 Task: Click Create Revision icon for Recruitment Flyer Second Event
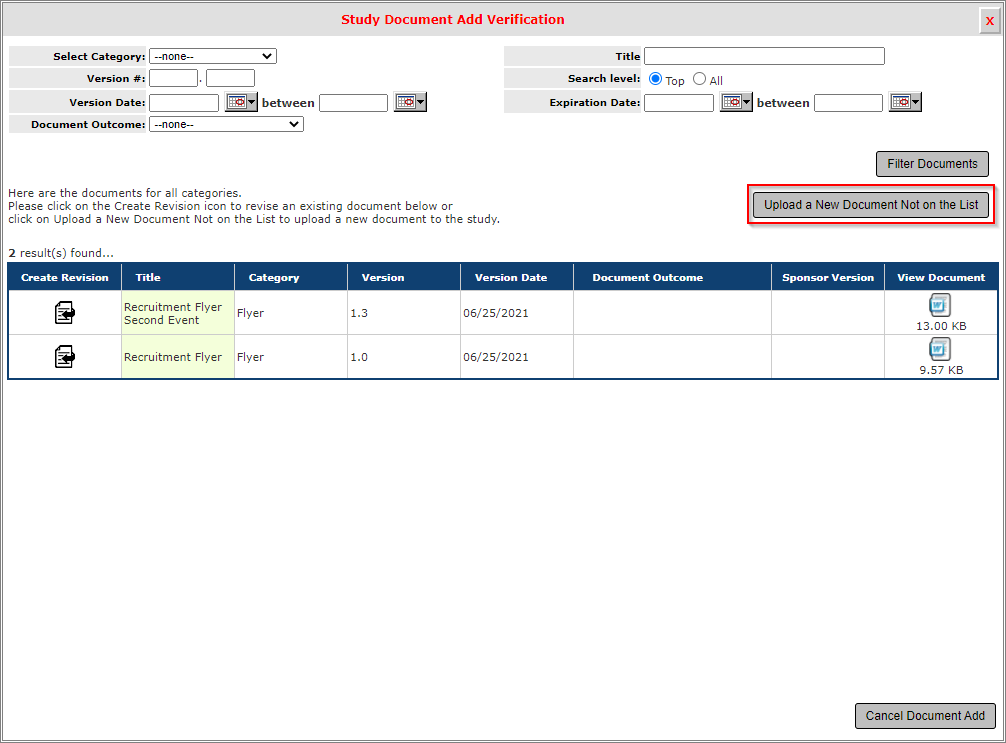64,312
